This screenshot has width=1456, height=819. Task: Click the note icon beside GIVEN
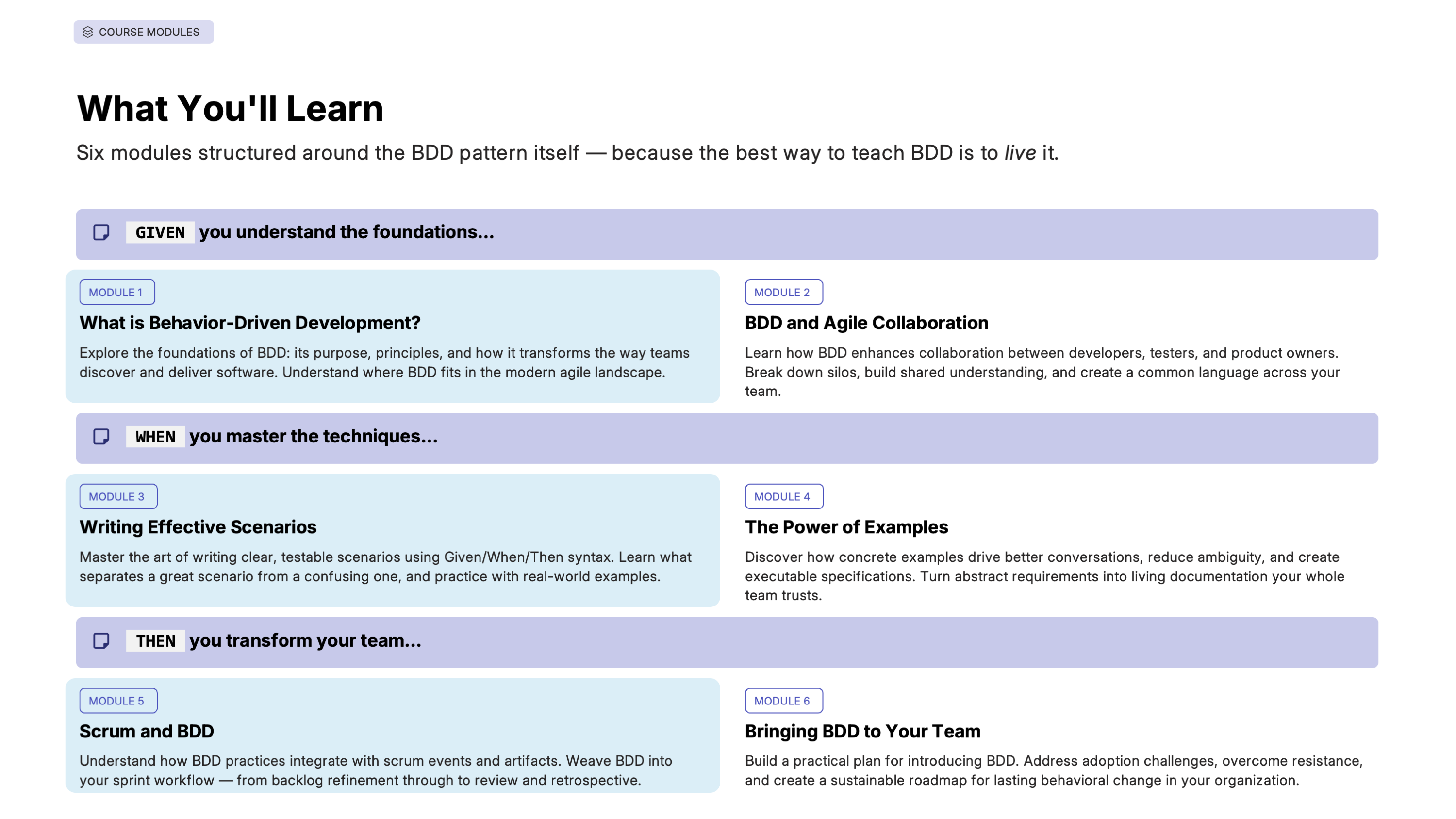(101, 232)
